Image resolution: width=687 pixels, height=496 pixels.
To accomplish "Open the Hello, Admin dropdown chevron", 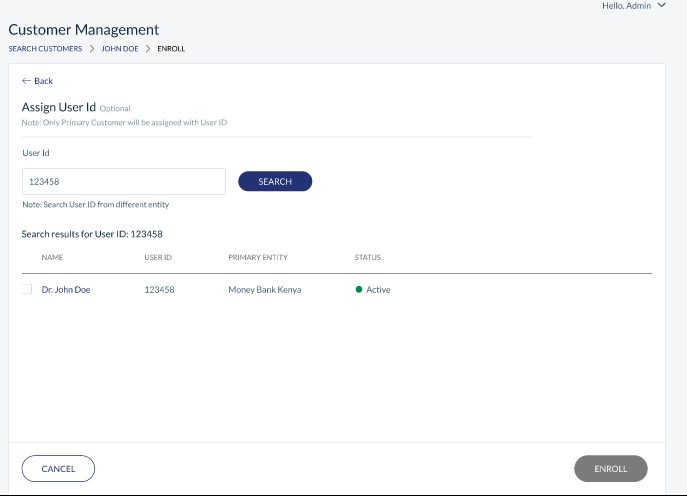I will (x=662, y=5).
